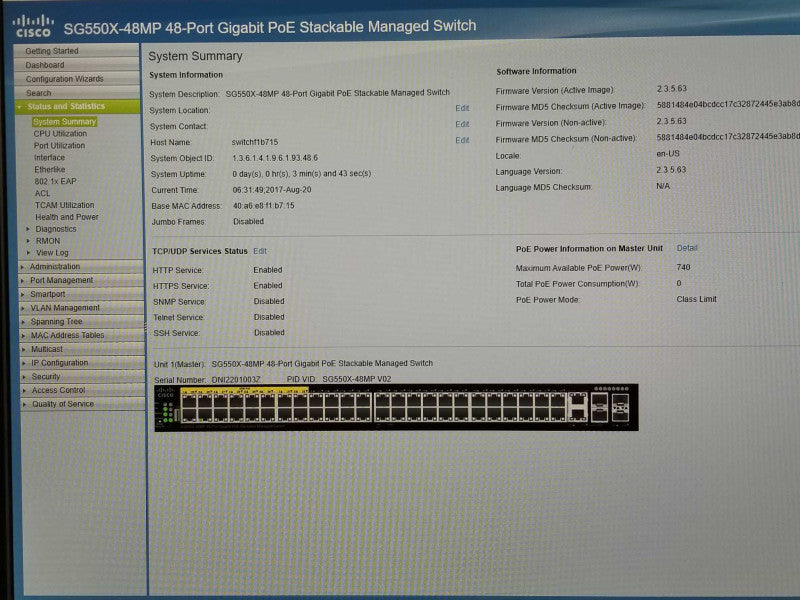The image size is (800, 600).
Task: Select System Summary in the tree
Action: 65,121
